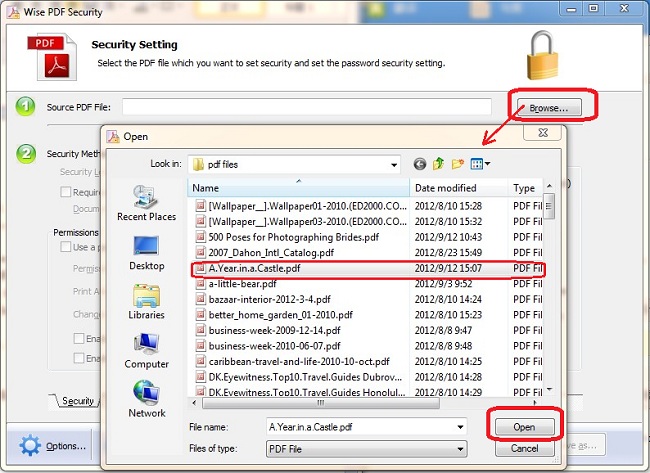Click PDF icon of DK.Eyewitness Dubrov file
650x473 pixels.
click(x=201, y=377)
